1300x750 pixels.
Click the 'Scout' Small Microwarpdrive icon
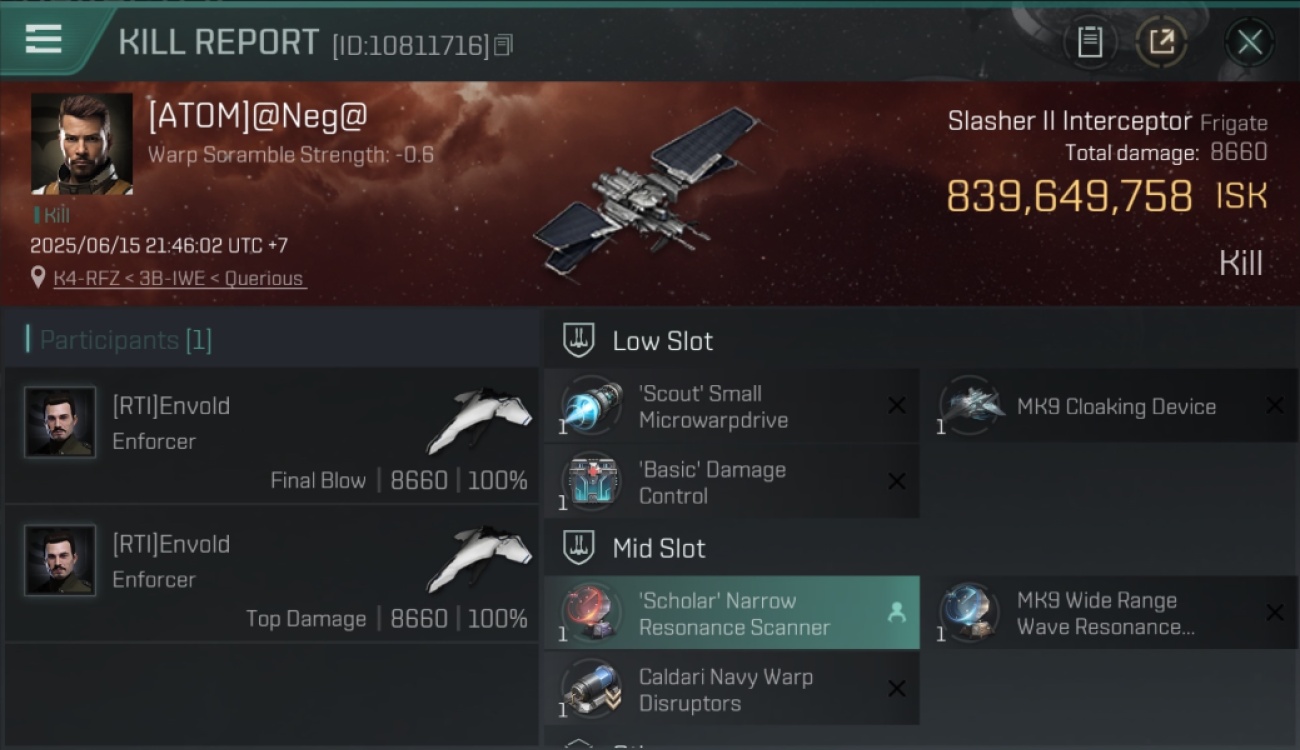pos(591,406)
